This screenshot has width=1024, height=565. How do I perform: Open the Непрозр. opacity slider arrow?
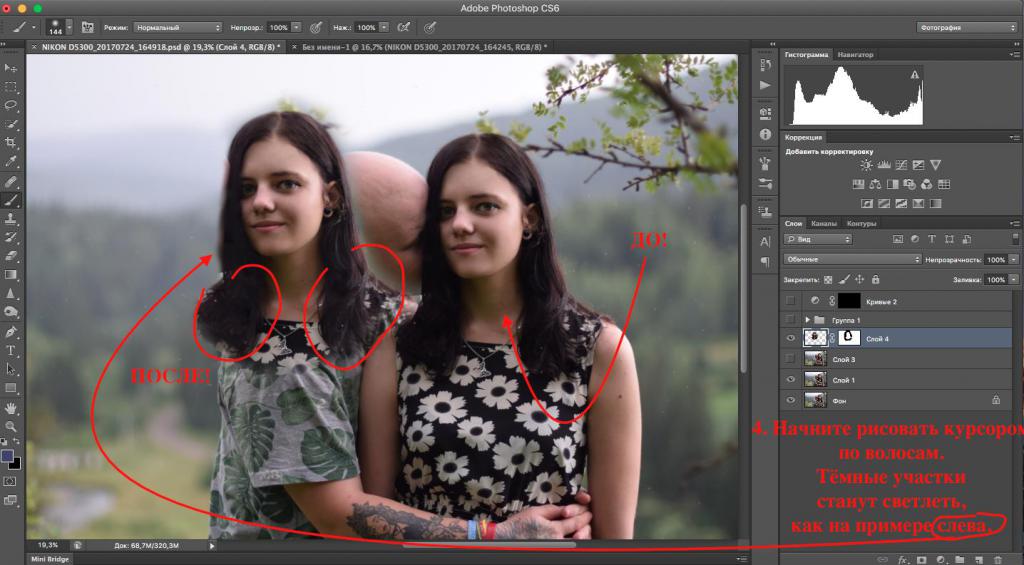(x=296, y=27)
